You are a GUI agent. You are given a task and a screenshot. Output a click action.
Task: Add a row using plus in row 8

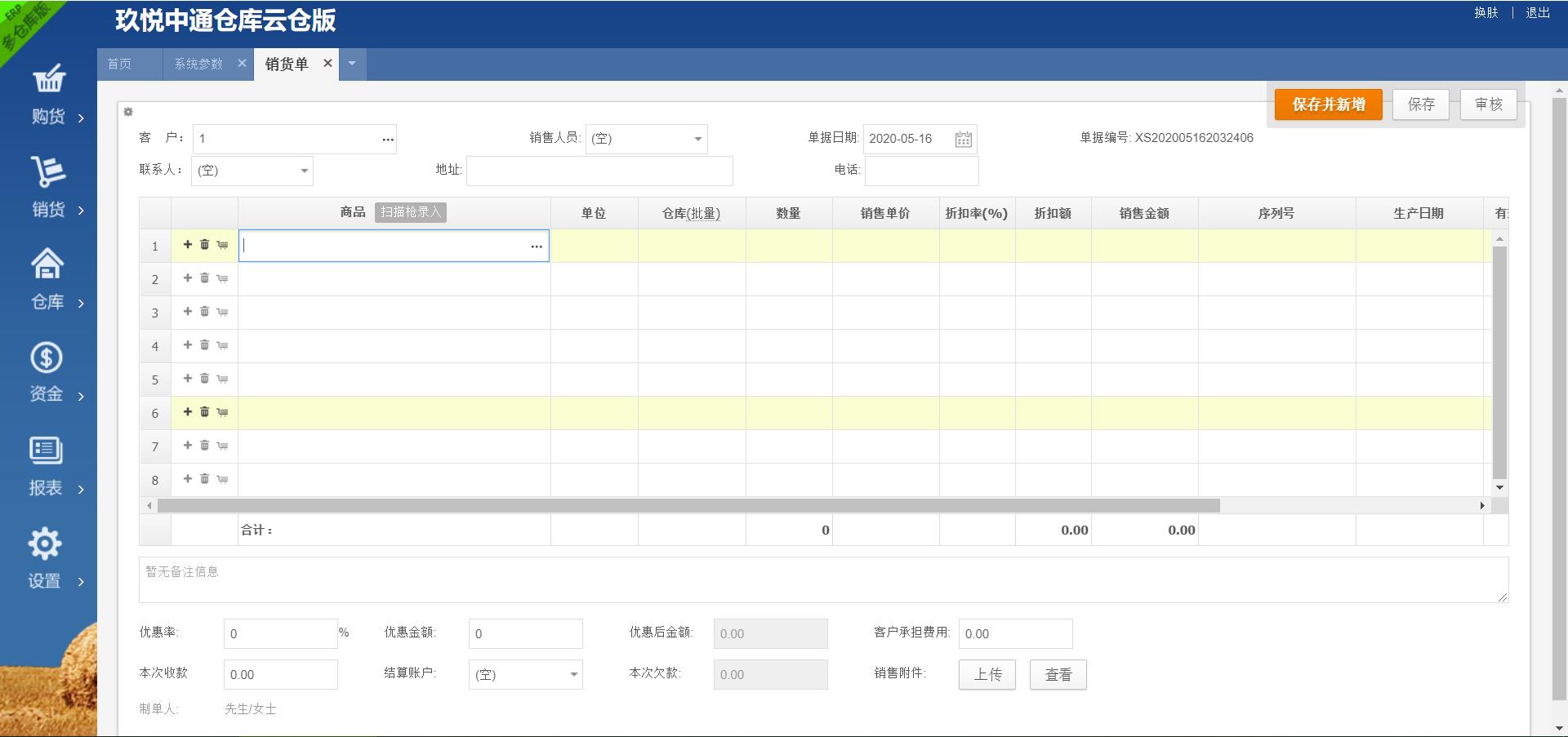tap(188, 479)
